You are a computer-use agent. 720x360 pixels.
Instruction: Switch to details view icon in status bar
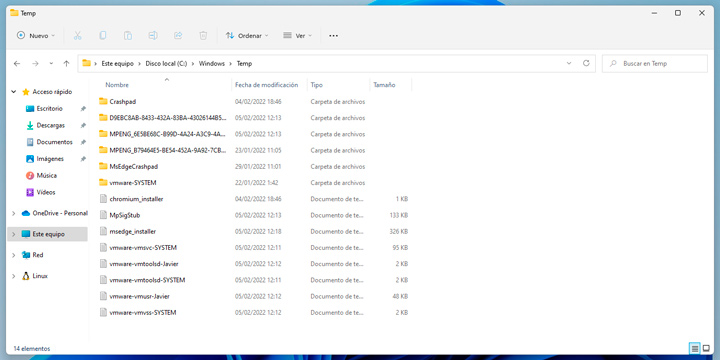[x=695, y=349]
